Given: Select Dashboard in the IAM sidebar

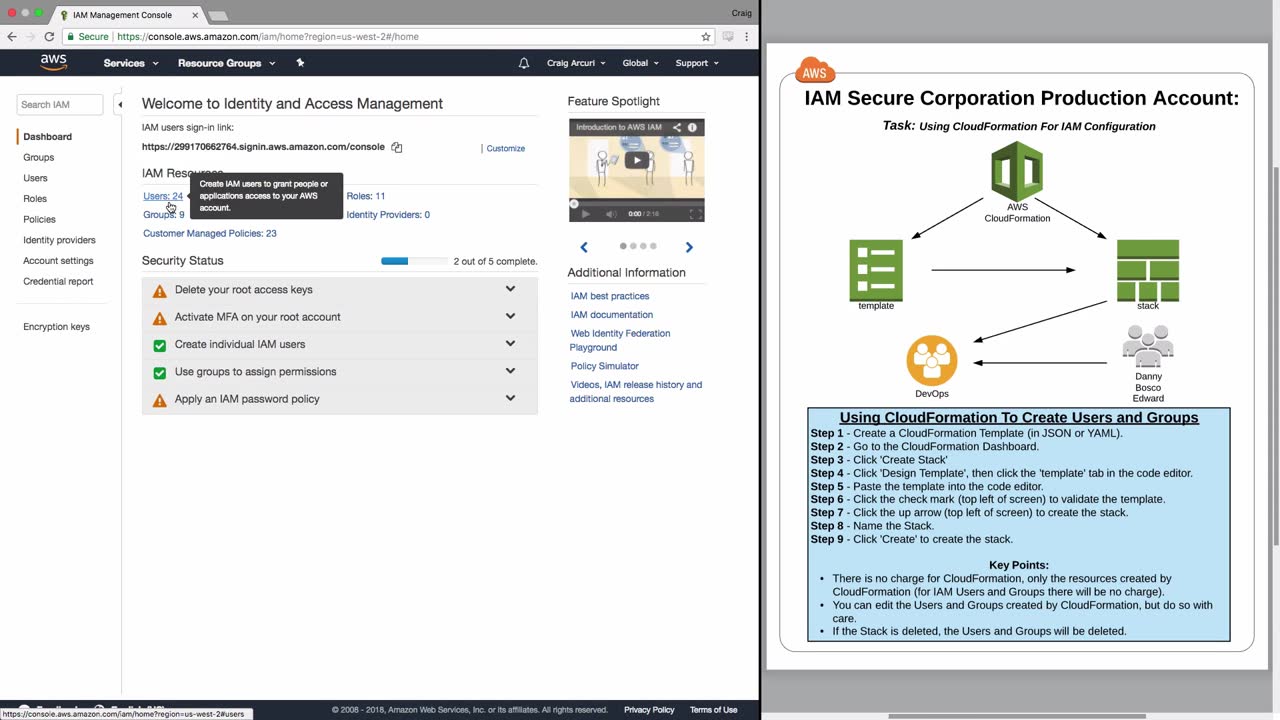Looking at the screenshot, I should coord(48,137).
